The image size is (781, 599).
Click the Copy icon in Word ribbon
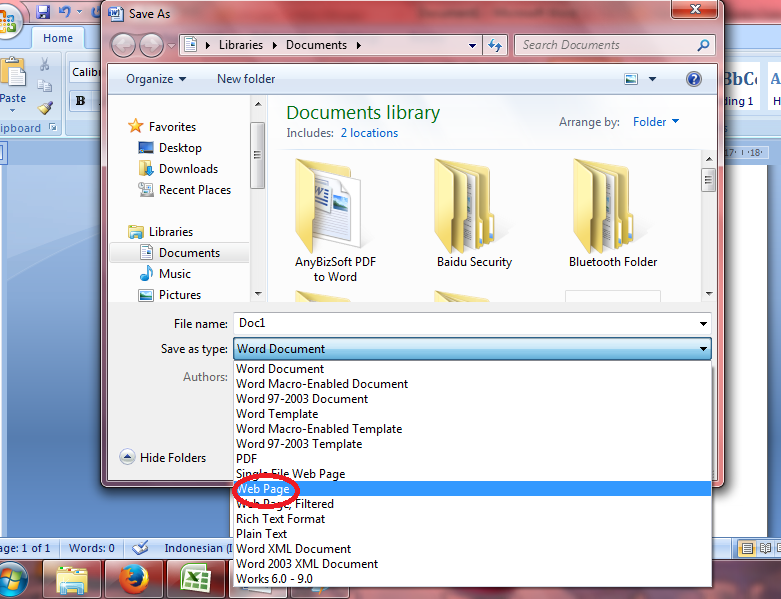44,86
